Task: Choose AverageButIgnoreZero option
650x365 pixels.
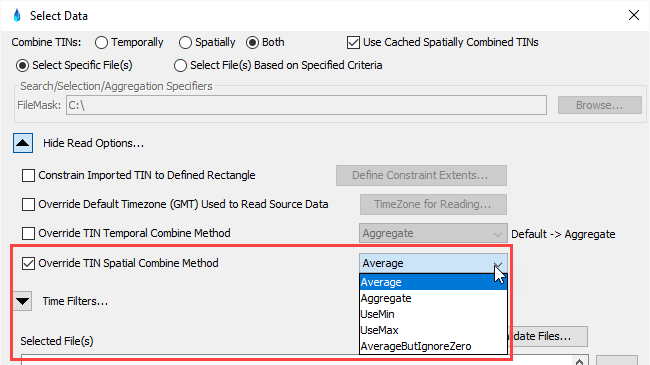Action: 433,346
